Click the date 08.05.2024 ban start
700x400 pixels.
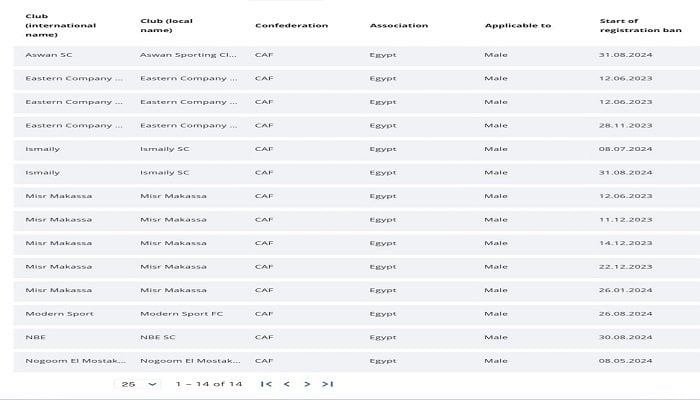(625, 361)
